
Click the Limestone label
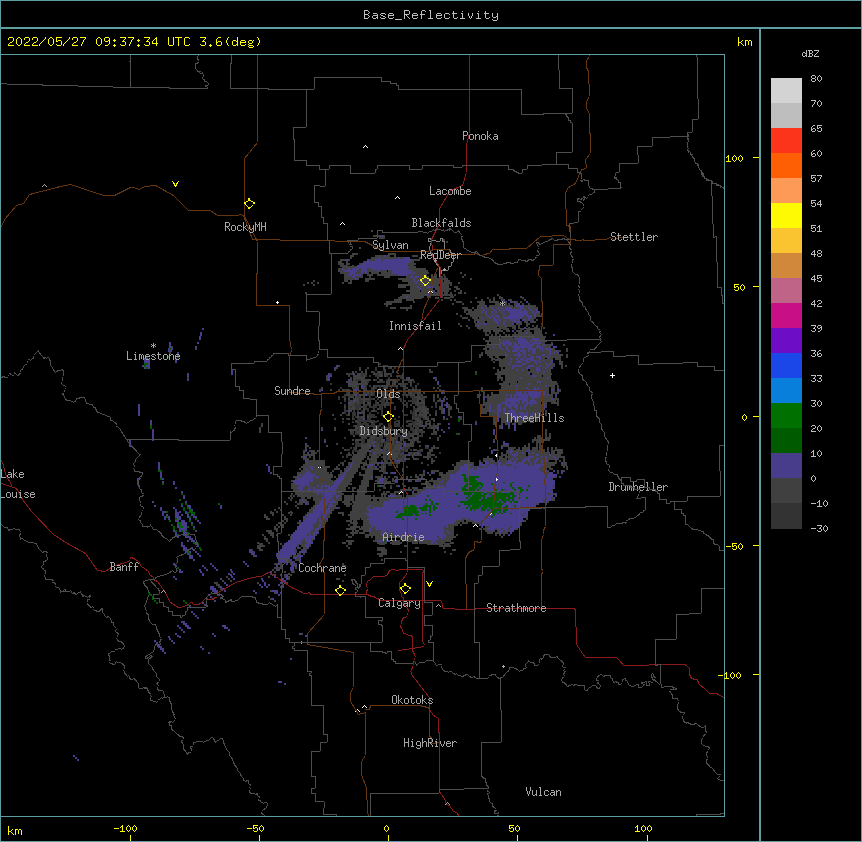pos(153,356)
